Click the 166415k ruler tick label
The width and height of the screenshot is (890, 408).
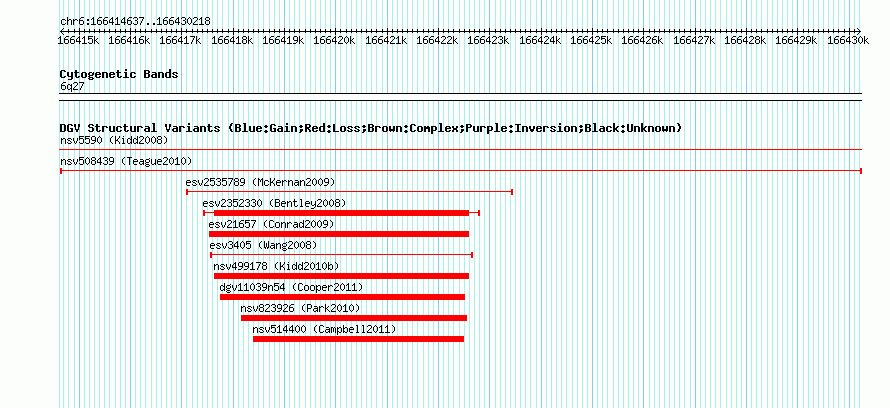pyautogui.click(x=80, y=40)
